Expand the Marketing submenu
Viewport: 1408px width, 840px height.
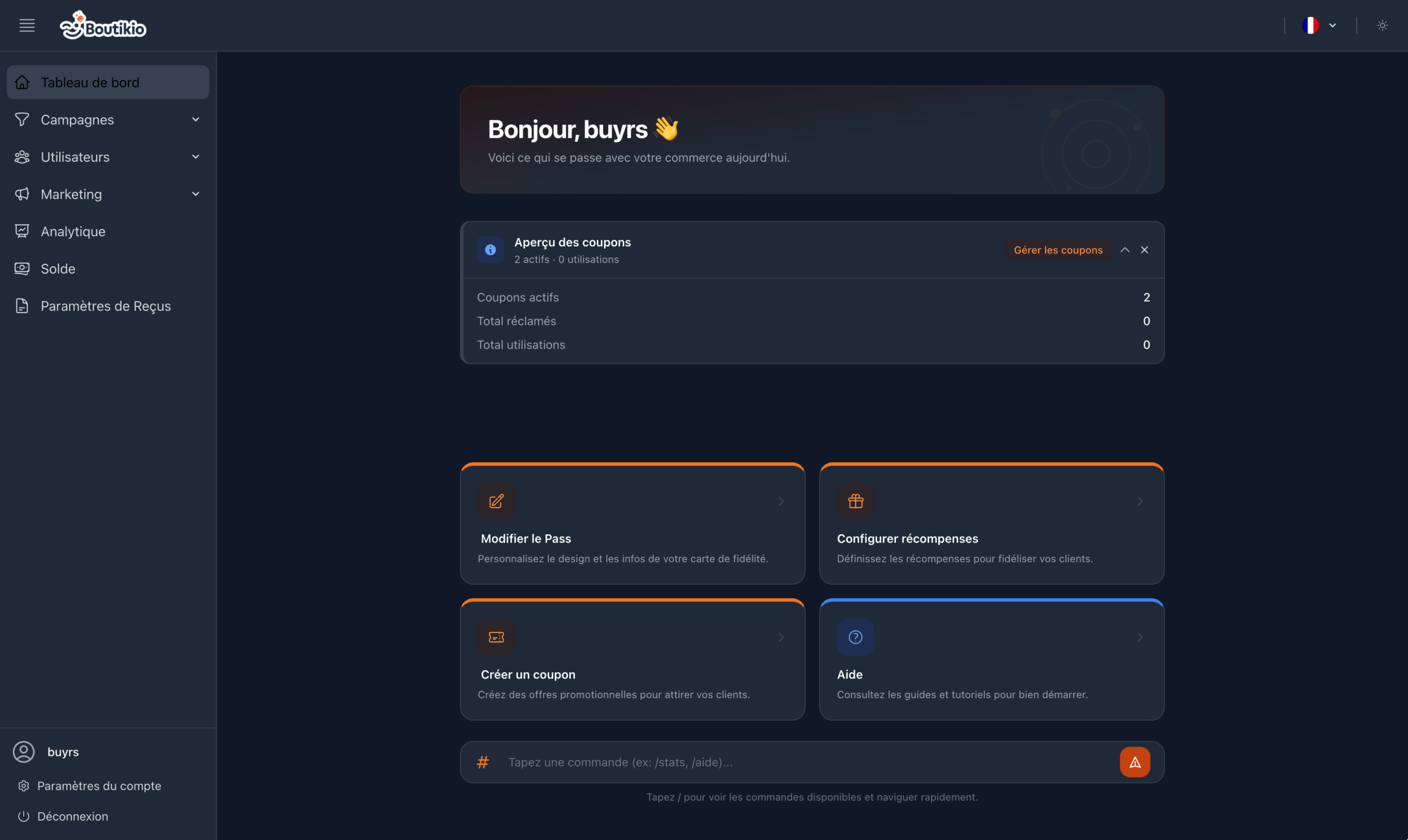(108, 194)
